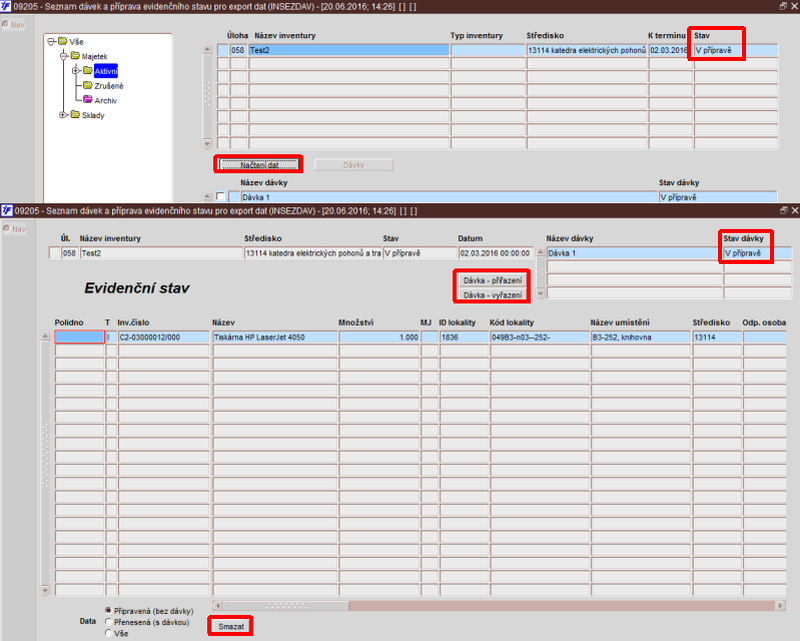The image size is (800, 641).
Task: Click the Majetek folder icon
Action: (75, 56)
